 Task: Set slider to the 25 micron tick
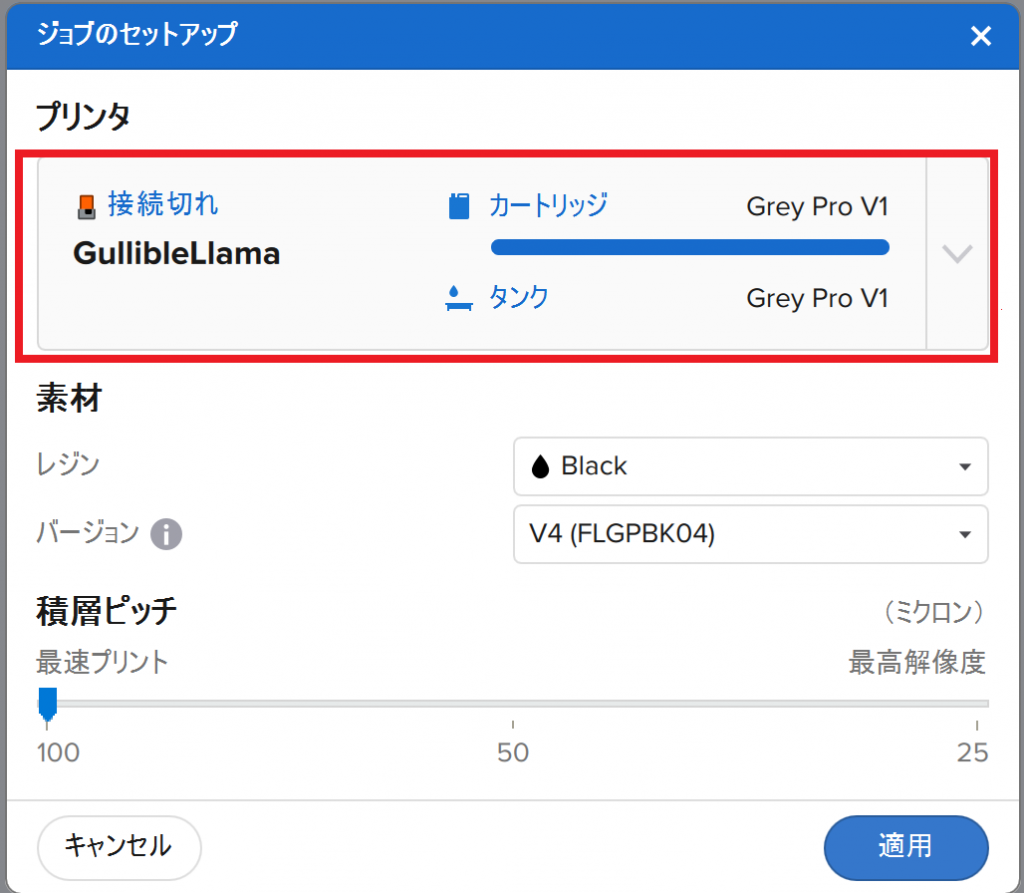[x=977, y=704]
